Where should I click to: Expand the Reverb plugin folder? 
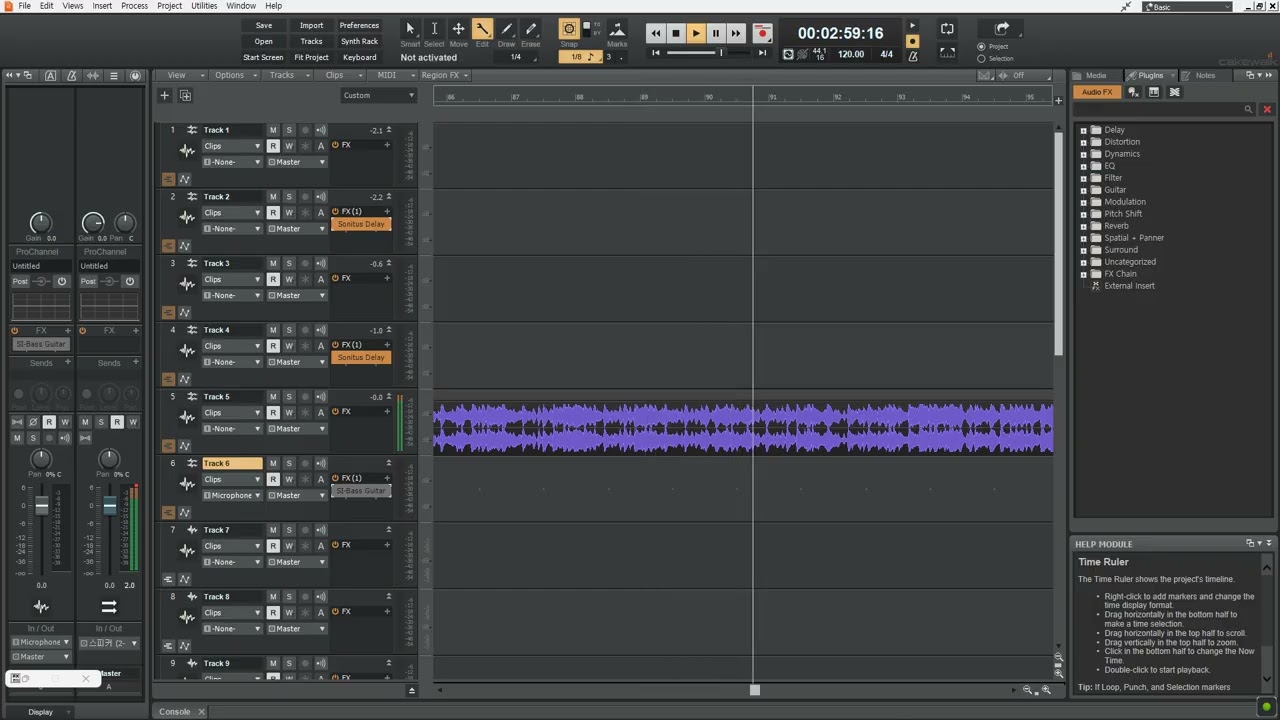1083,226
